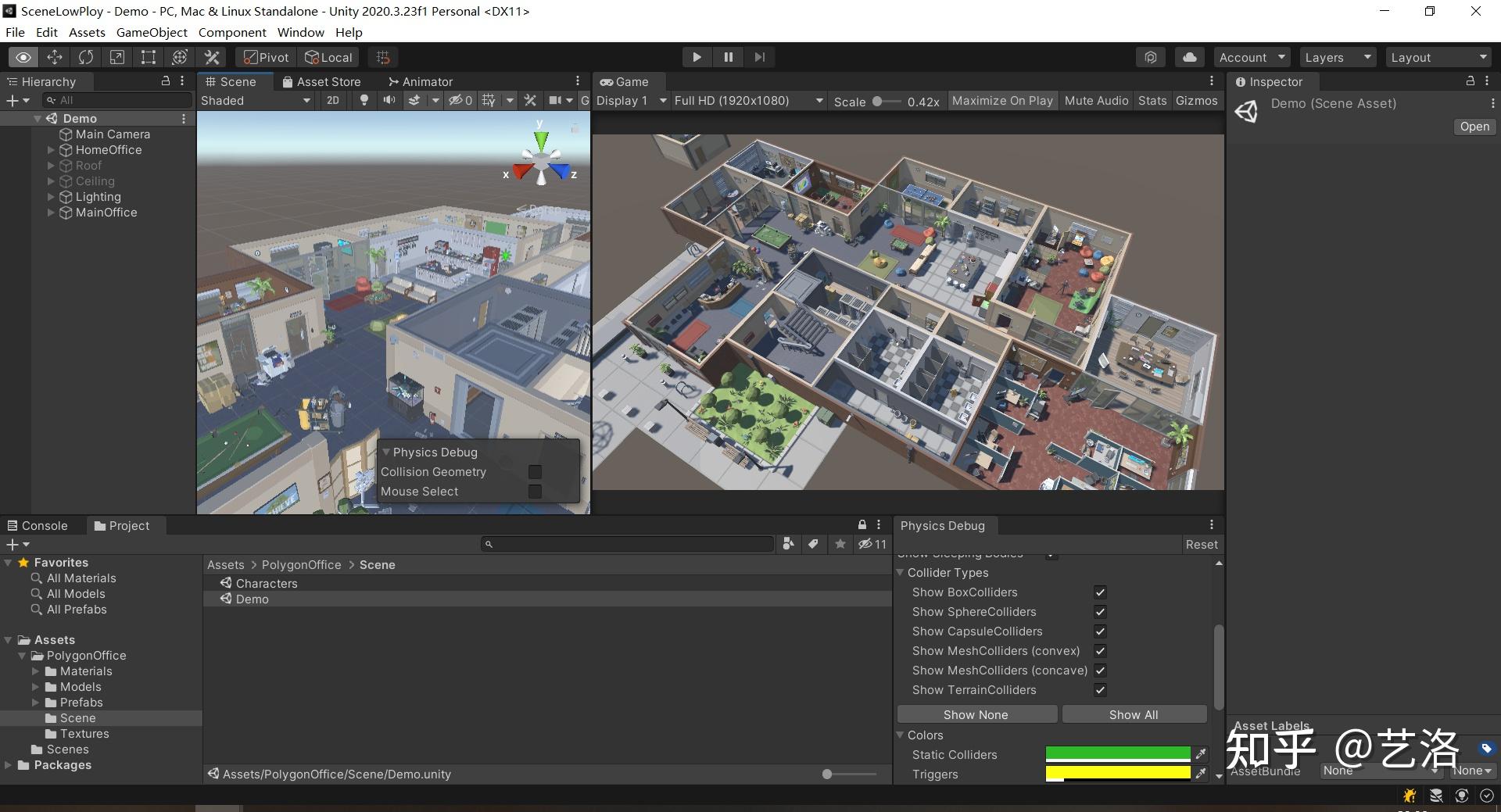
Task: Enable Collision Geometry checkbox
Action: (x=535, y=472)
